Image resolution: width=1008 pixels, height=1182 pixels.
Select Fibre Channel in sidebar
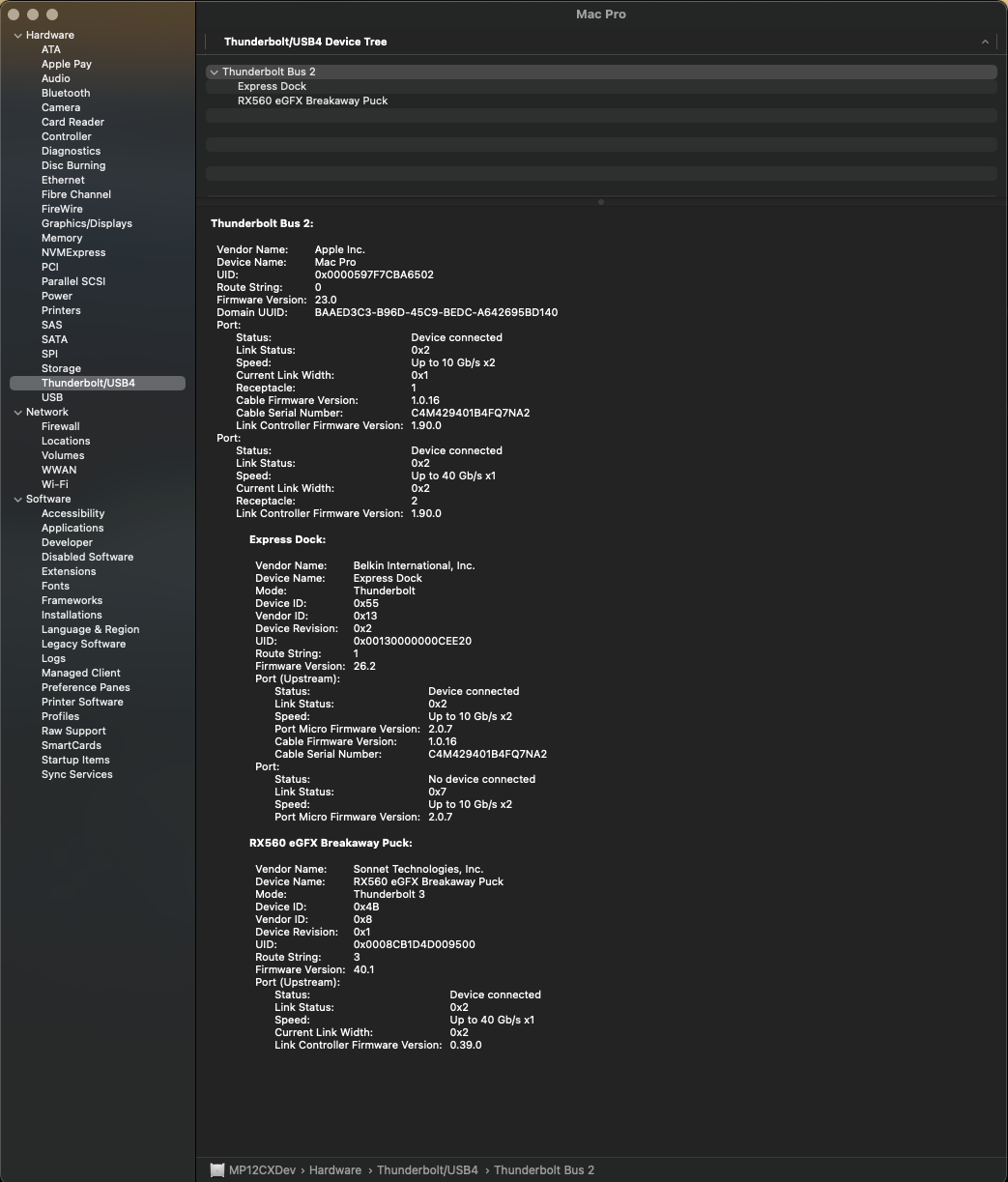(x=76, y=194)
